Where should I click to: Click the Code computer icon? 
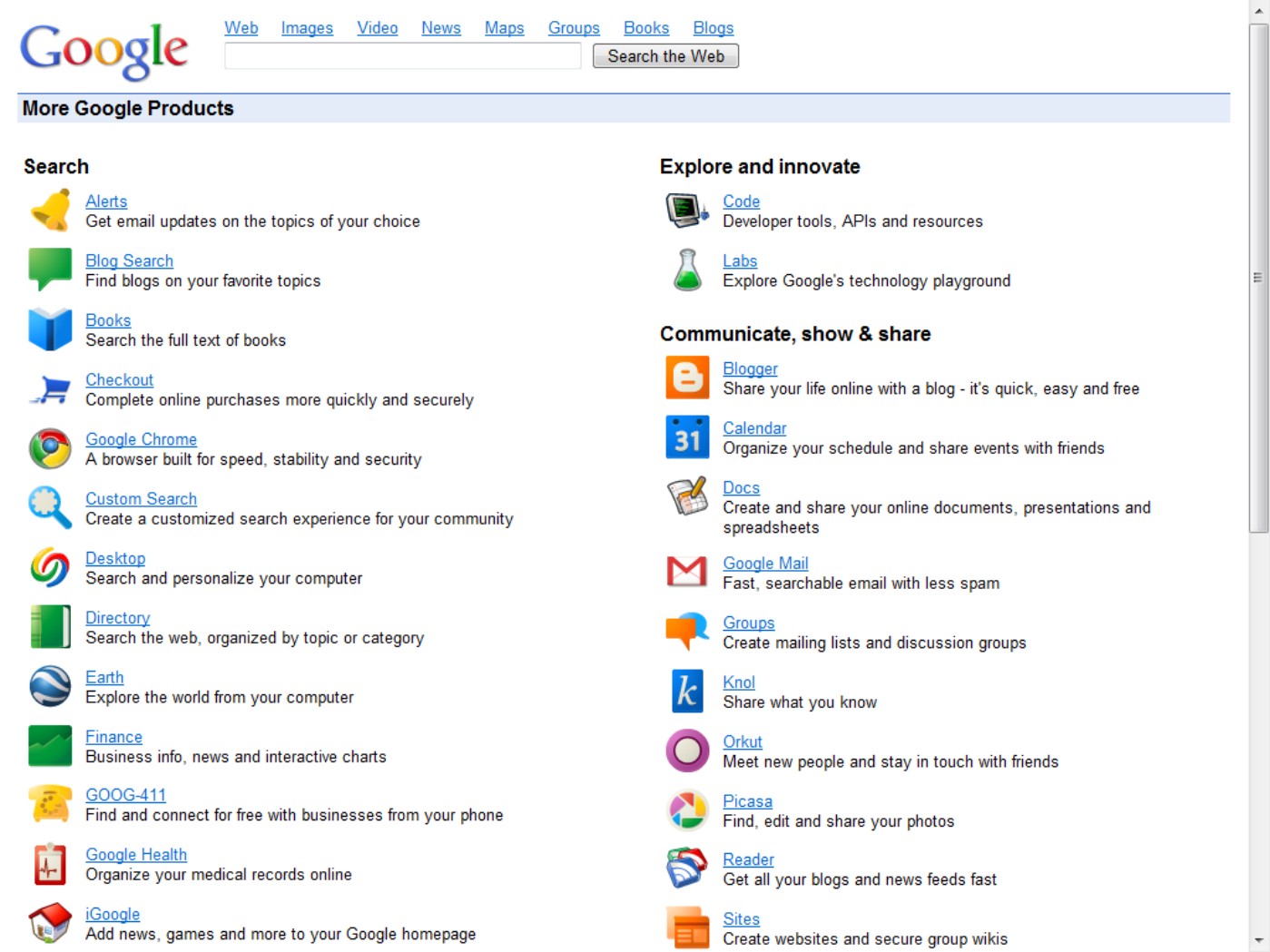[x=687, y=211]
